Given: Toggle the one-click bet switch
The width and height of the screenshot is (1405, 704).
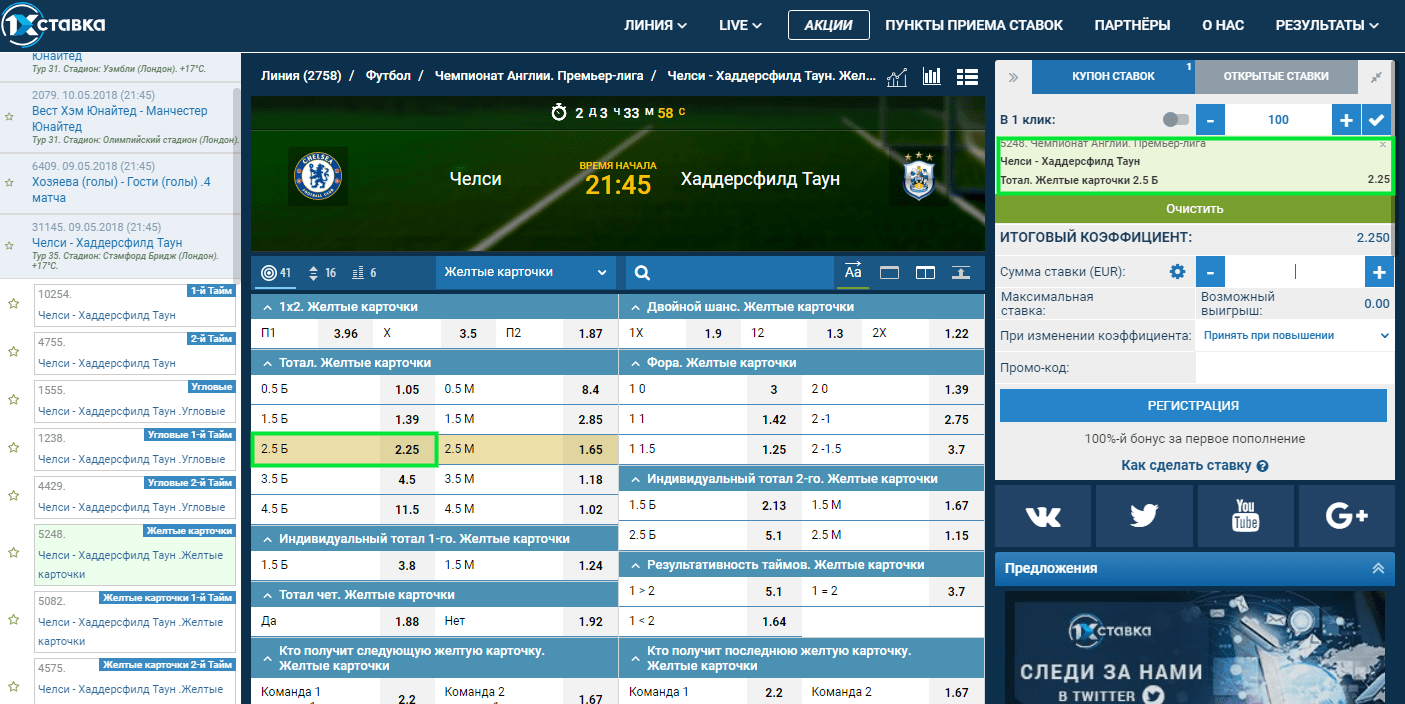Looking at the screenshot, I should (x=1176, y=120).
